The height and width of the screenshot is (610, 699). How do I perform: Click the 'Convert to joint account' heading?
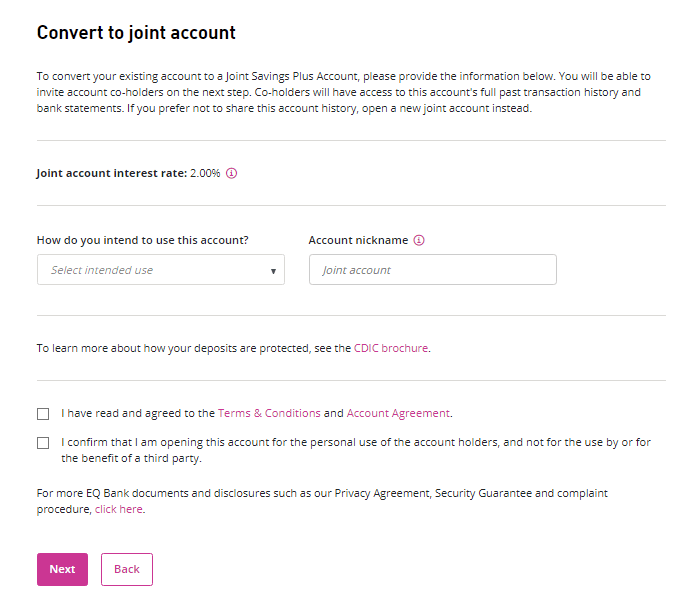[136, 32]
